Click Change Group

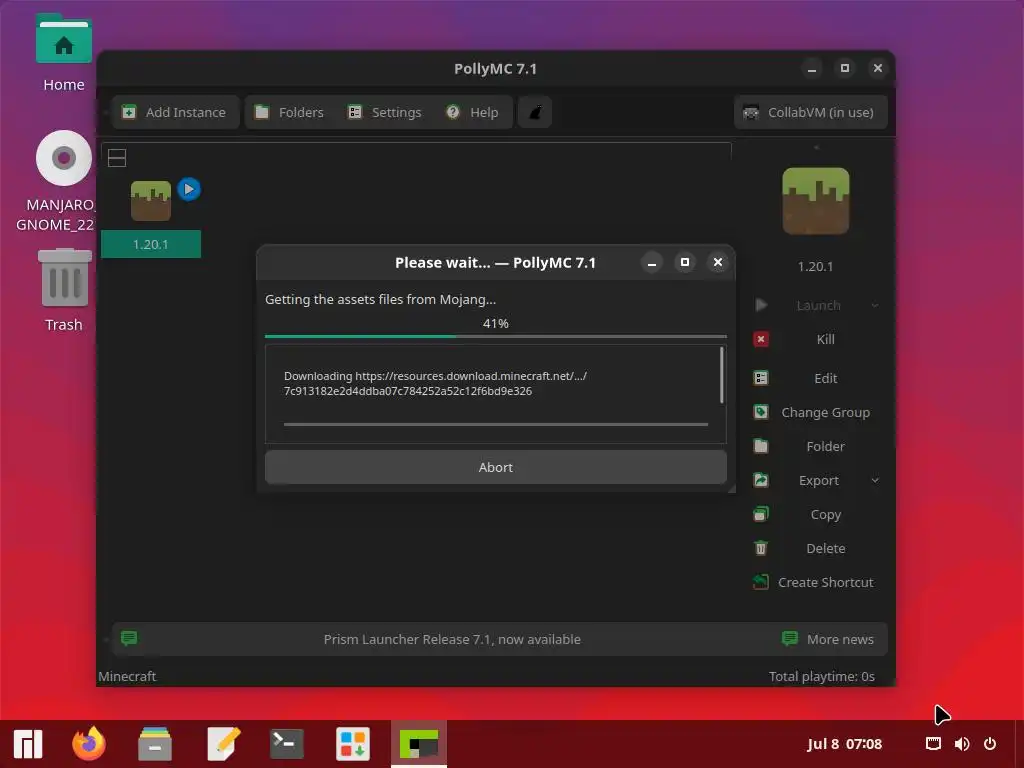point(816,412)
